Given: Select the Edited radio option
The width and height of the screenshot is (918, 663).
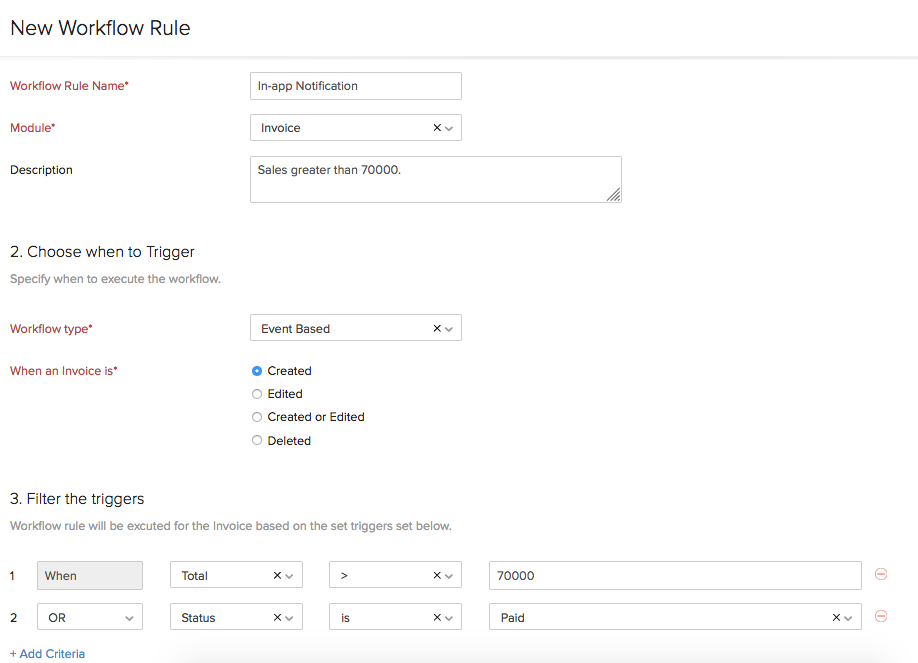Looking at the screenshot, I should pos(257,394).
